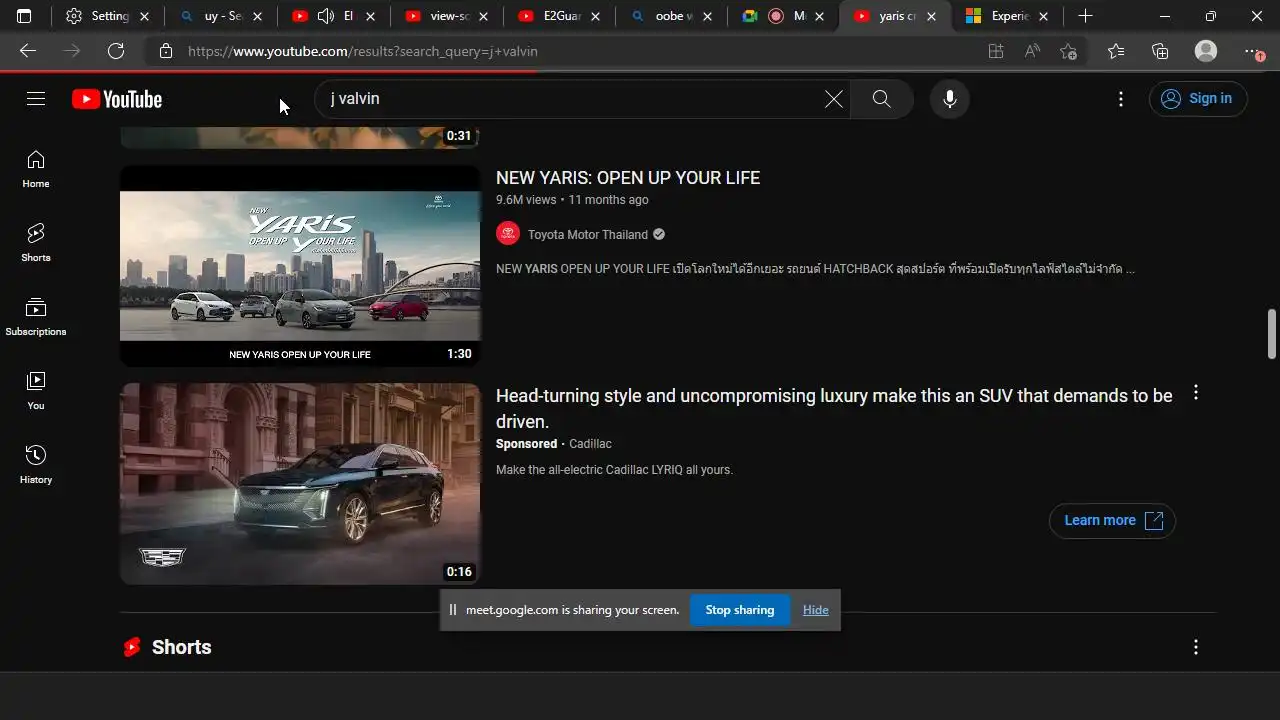Open Shorts in the sidebar
Screen dimensions: 1280x720
[x=36, y=243]
